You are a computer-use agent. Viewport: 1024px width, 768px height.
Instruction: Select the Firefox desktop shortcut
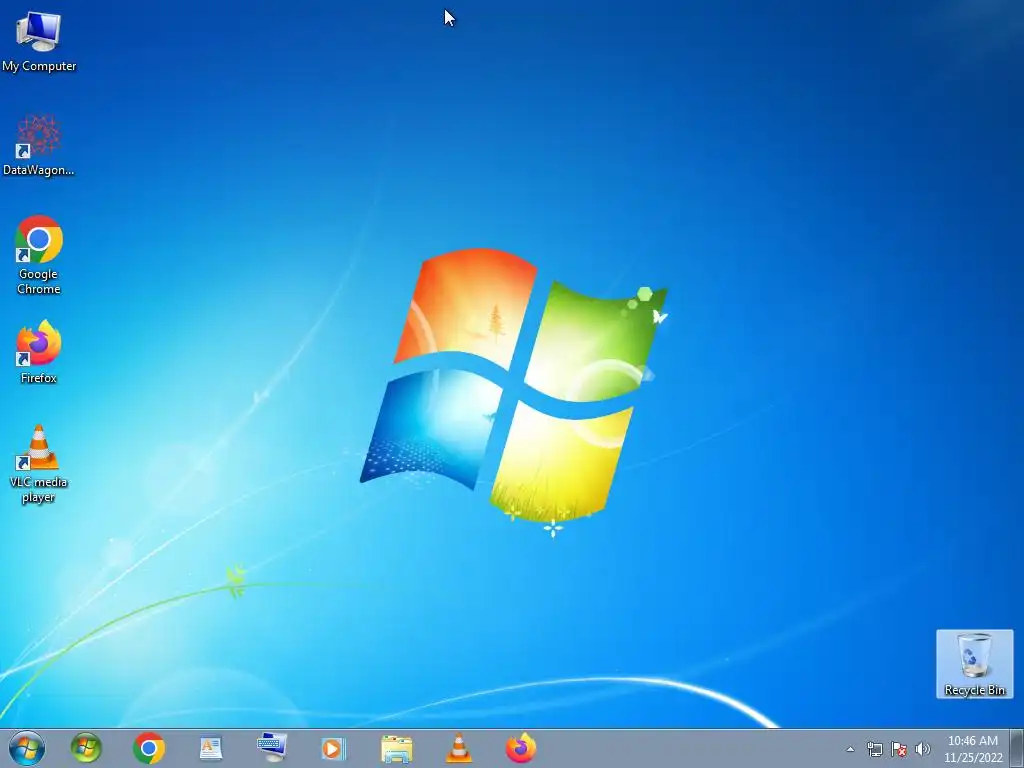tap(39, 352)
